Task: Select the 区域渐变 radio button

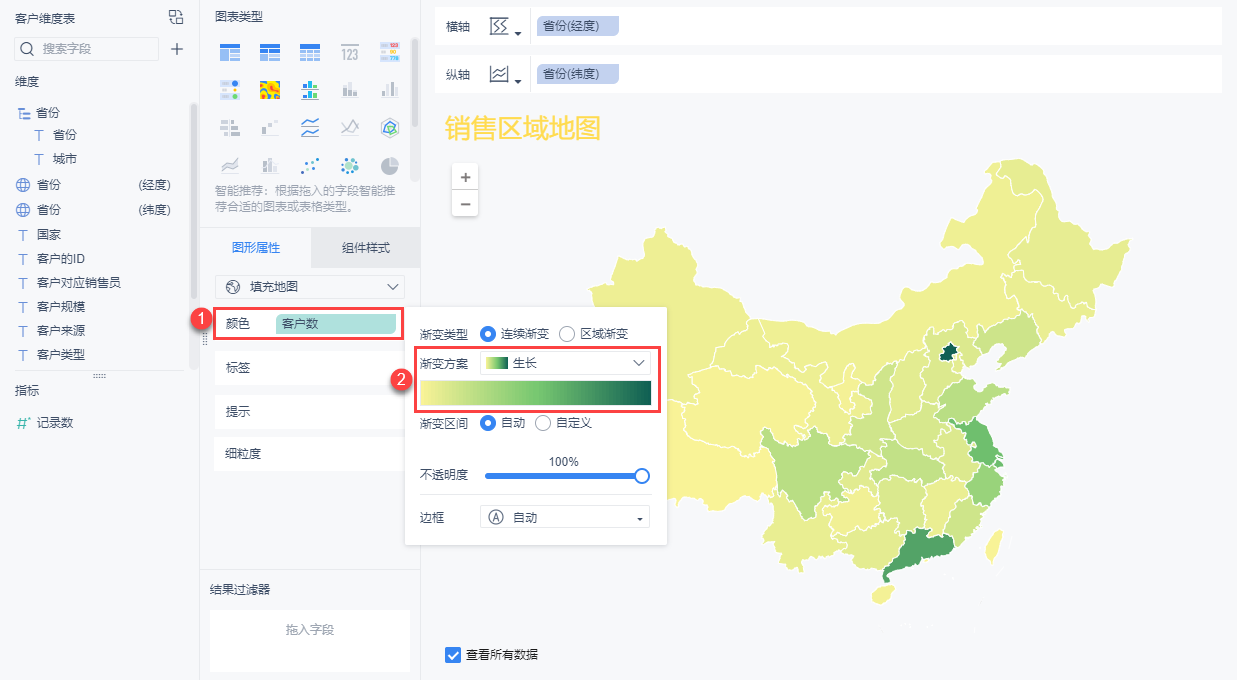Action: click(567, 334)
